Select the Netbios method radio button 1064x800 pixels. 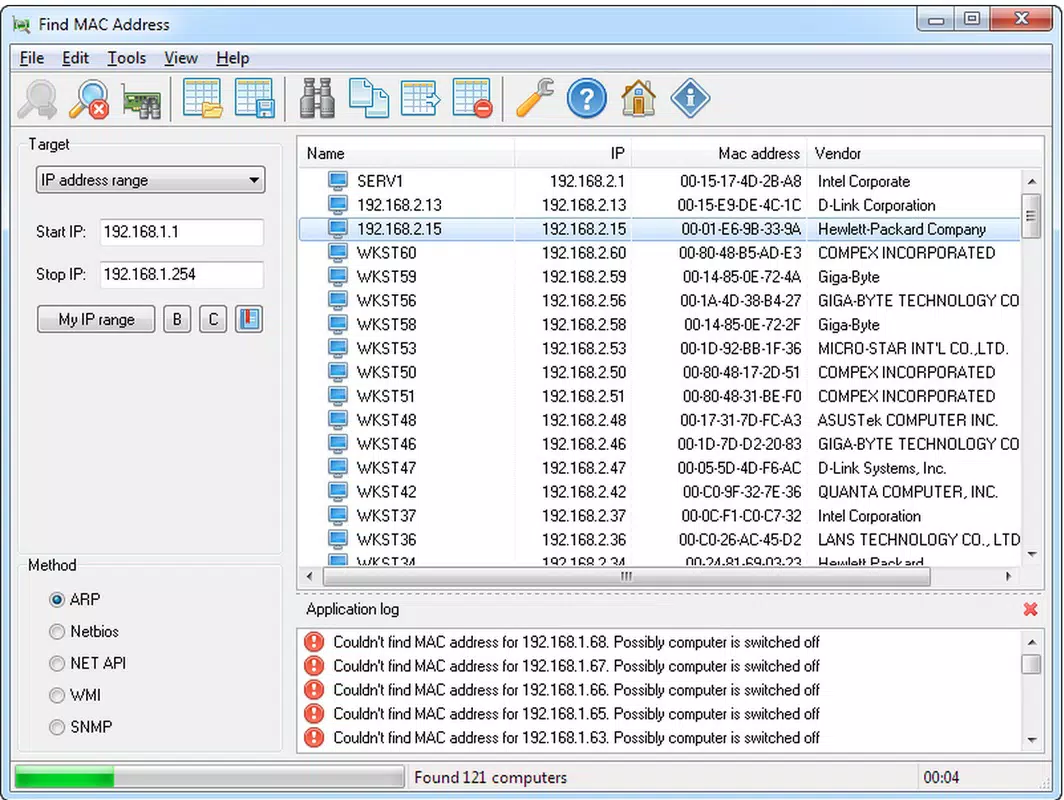tap(57, 632)
